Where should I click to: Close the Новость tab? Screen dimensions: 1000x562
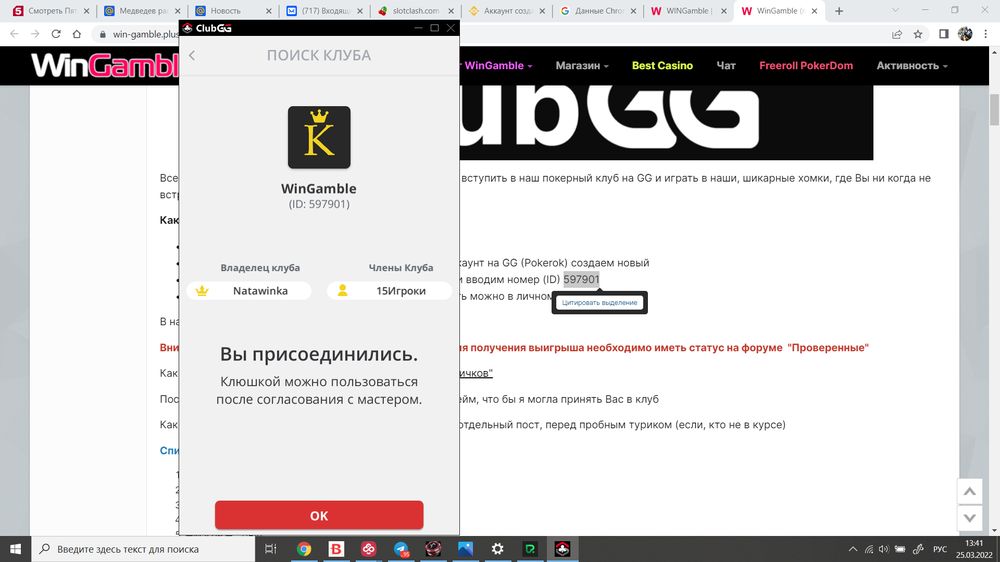click(x=268, y=11)
